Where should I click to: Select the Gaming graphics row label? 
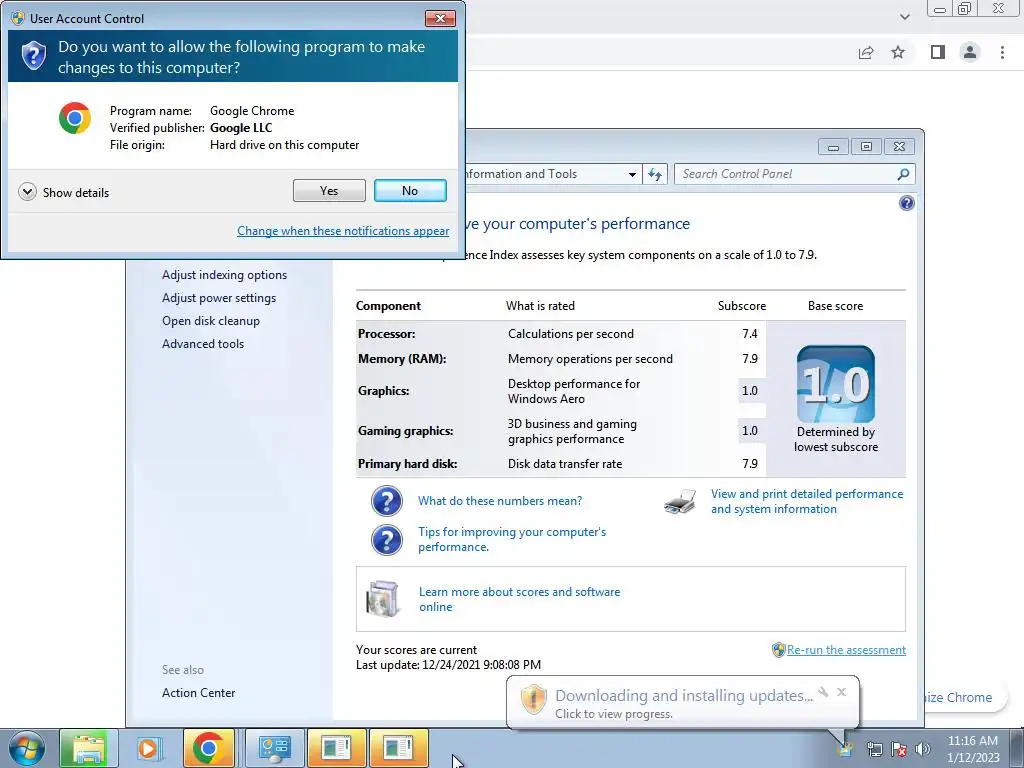[406, 431]
